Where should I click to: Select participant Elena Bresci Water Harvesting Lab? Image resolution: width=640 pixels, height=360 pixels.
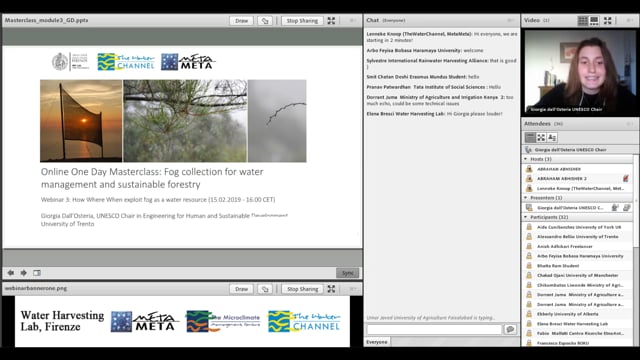(578, 324)
